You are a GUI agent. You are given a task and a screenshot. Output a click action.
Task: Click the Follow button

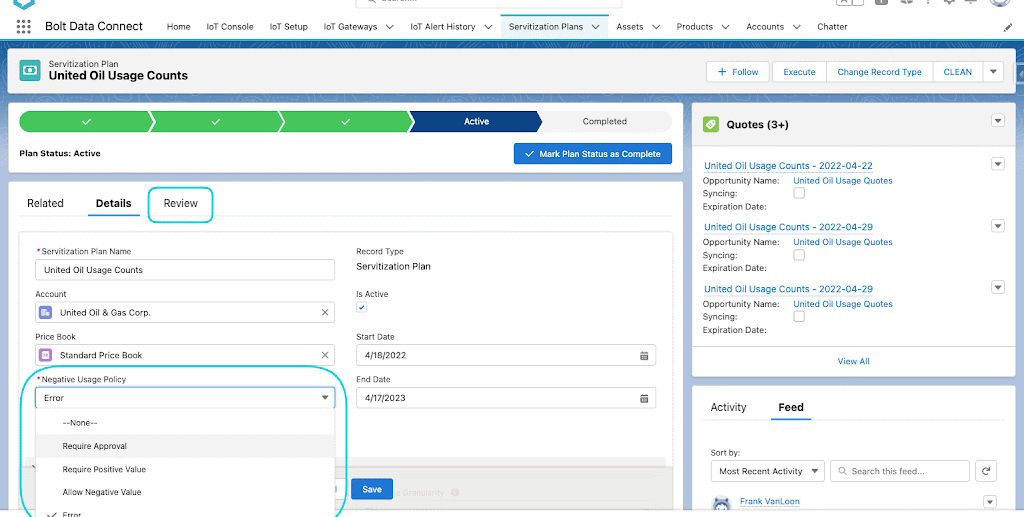738,72
